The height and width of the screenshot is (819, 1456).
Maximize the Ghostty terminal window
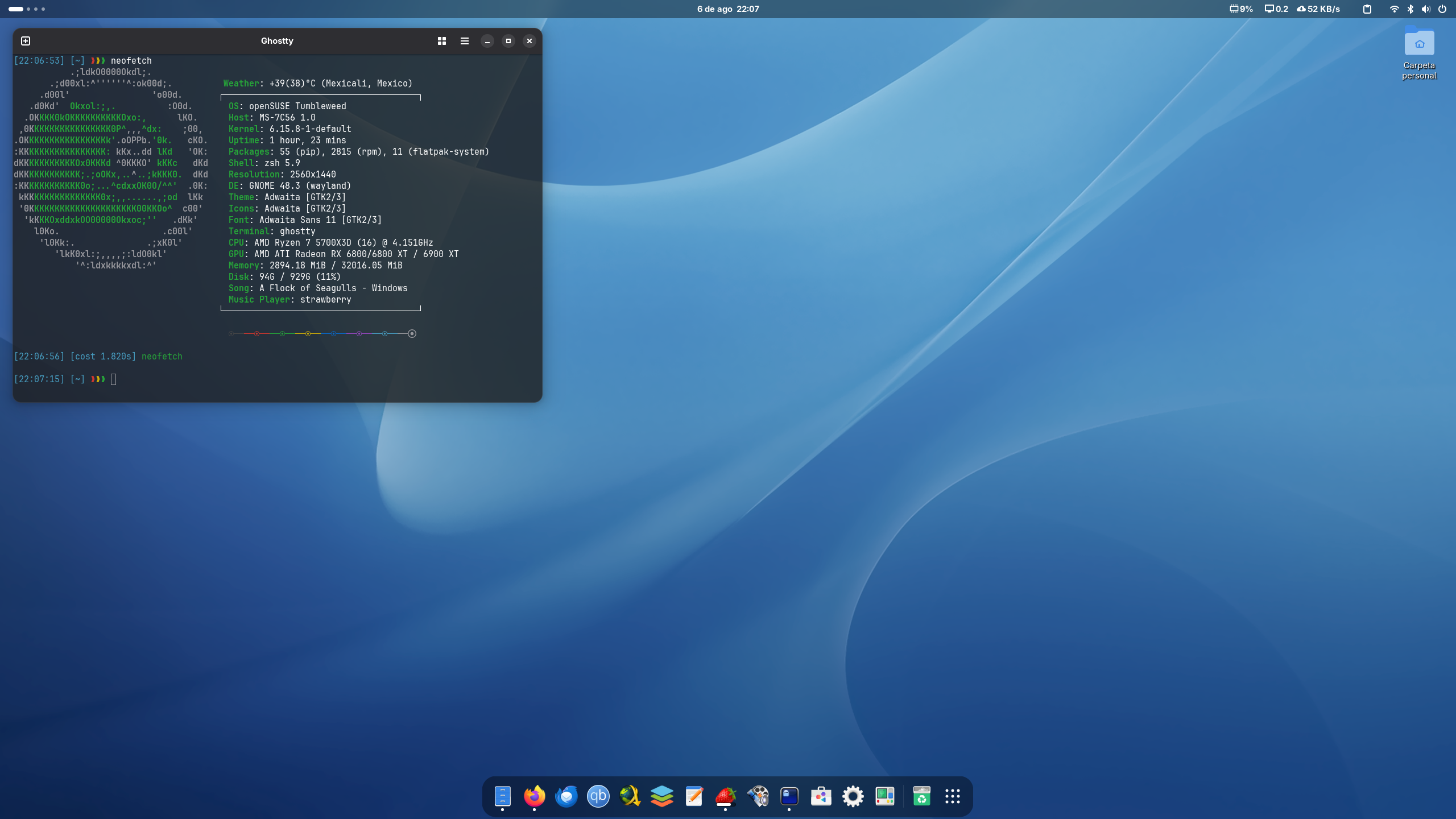(508, 41)
